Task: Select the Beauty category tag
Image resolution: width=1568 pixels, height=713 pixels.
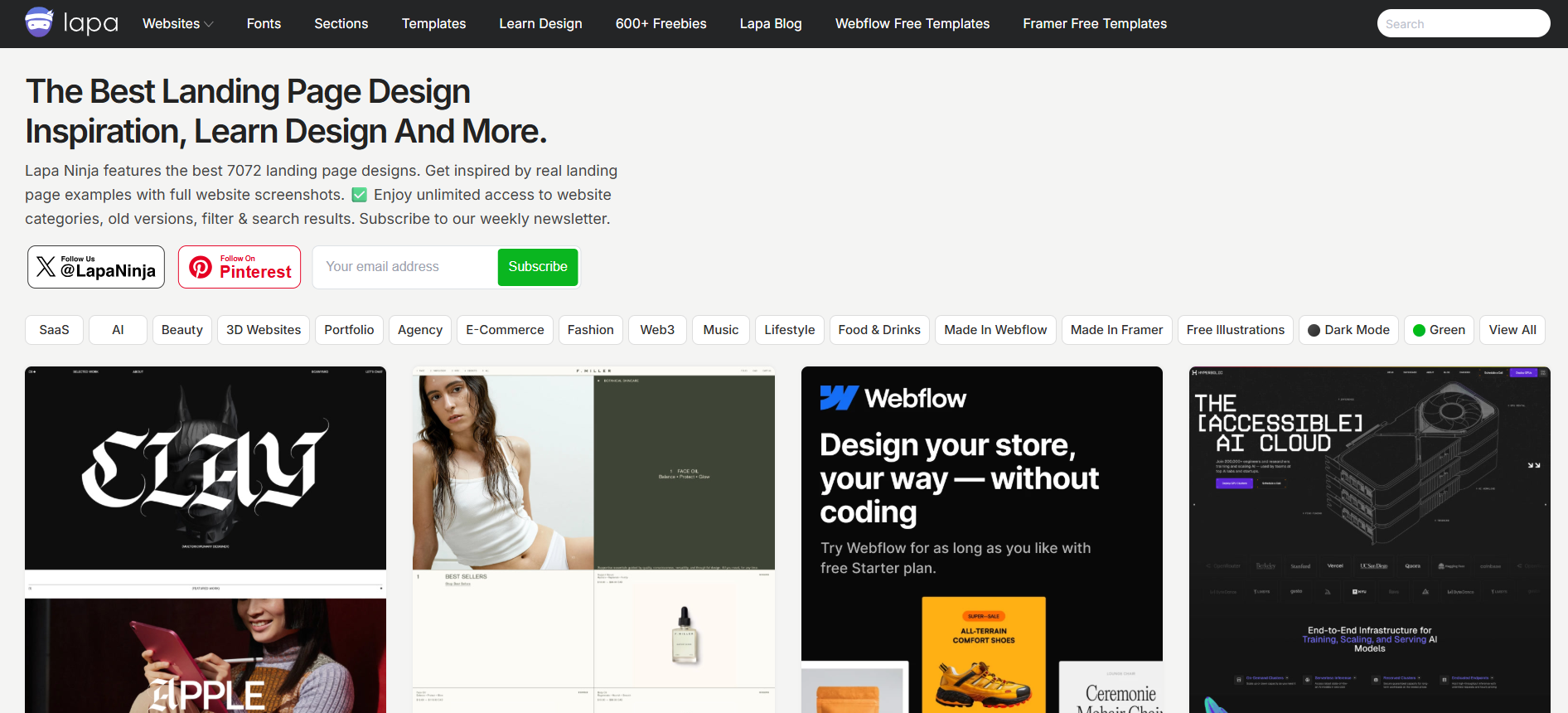Action: (182, 330)
